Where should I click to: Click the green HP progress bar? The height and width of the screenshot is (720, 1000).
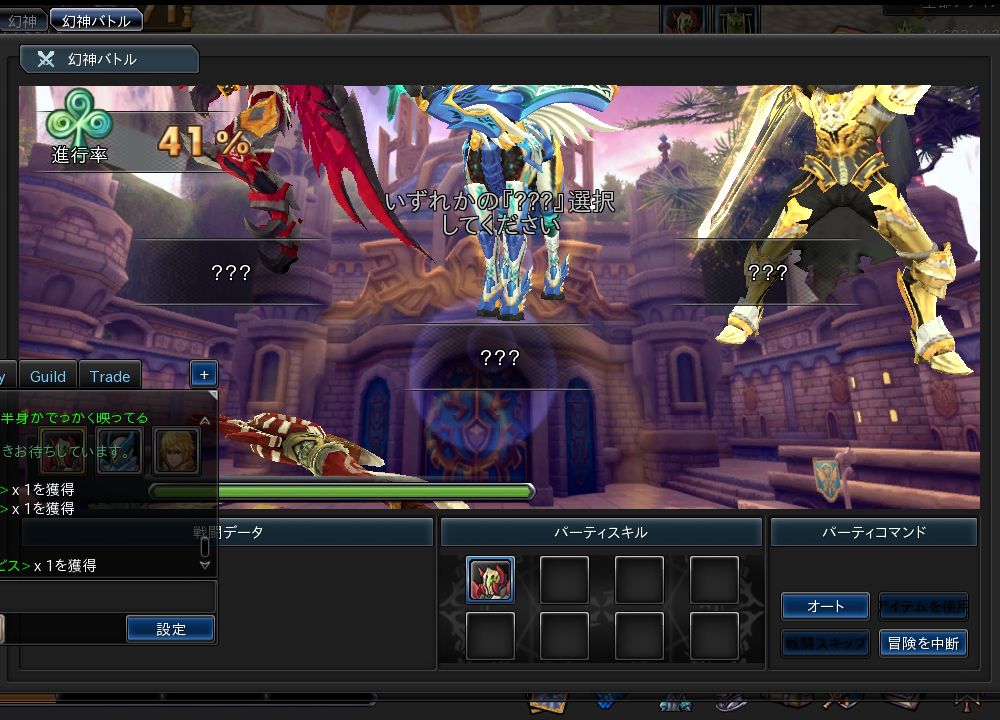point(342,491)
